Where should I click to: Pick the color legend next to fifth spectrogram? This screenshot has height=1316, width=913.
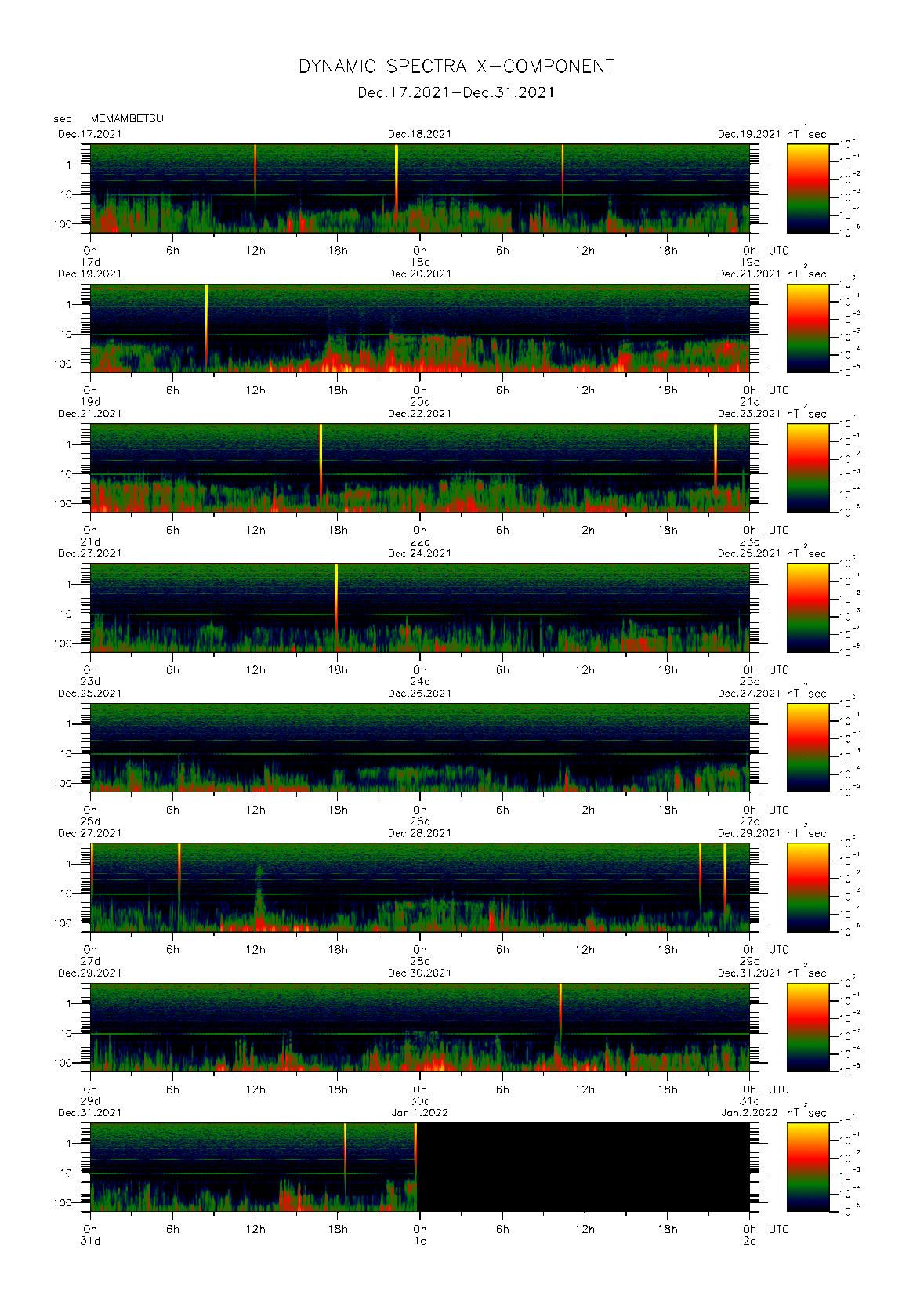(807, 747)
